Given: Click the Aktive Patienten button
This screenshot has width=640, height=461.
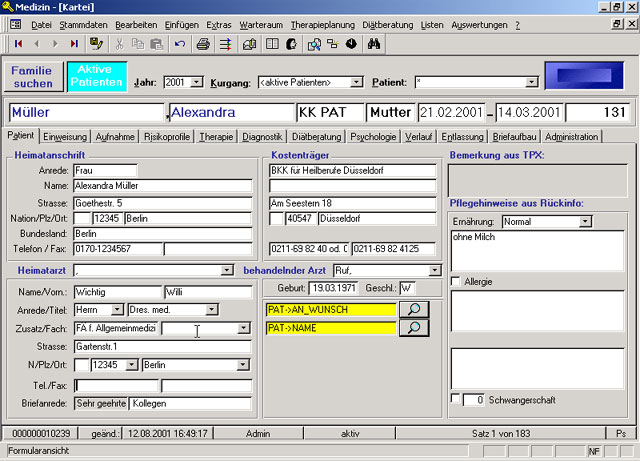Looking at the screenshot, I should [x=97, y=76].
